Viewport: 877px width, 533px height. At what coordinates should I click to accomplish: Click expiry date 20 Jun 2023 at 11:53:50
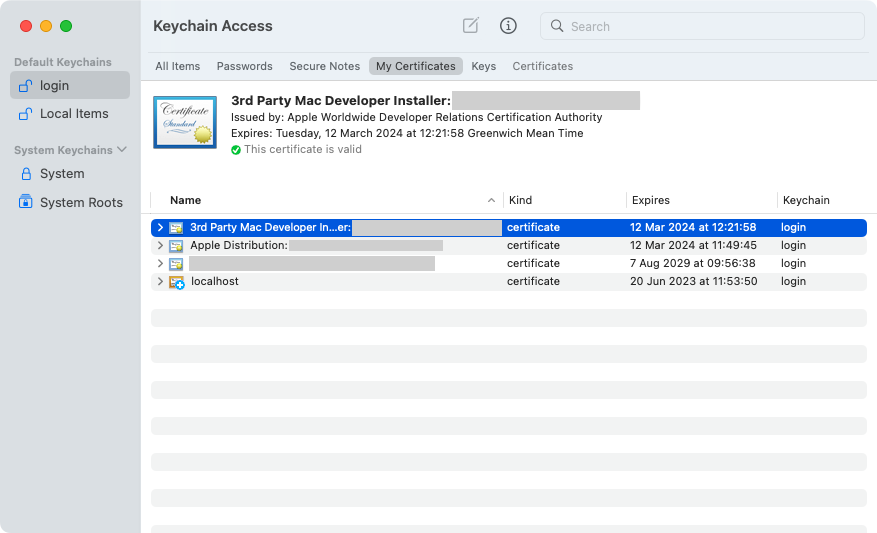click(694, 281)
